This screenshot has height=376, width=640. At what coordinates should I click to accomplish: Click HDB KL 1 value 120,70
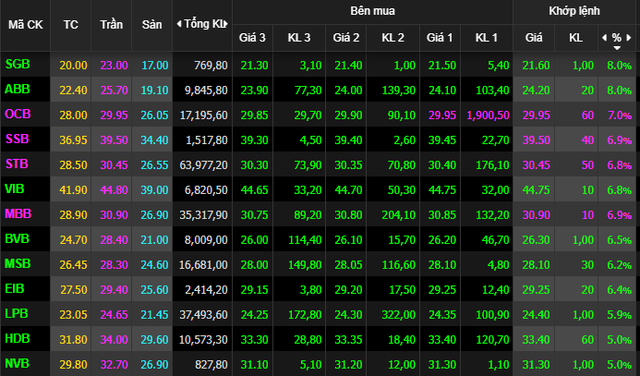tap(493, 340)
